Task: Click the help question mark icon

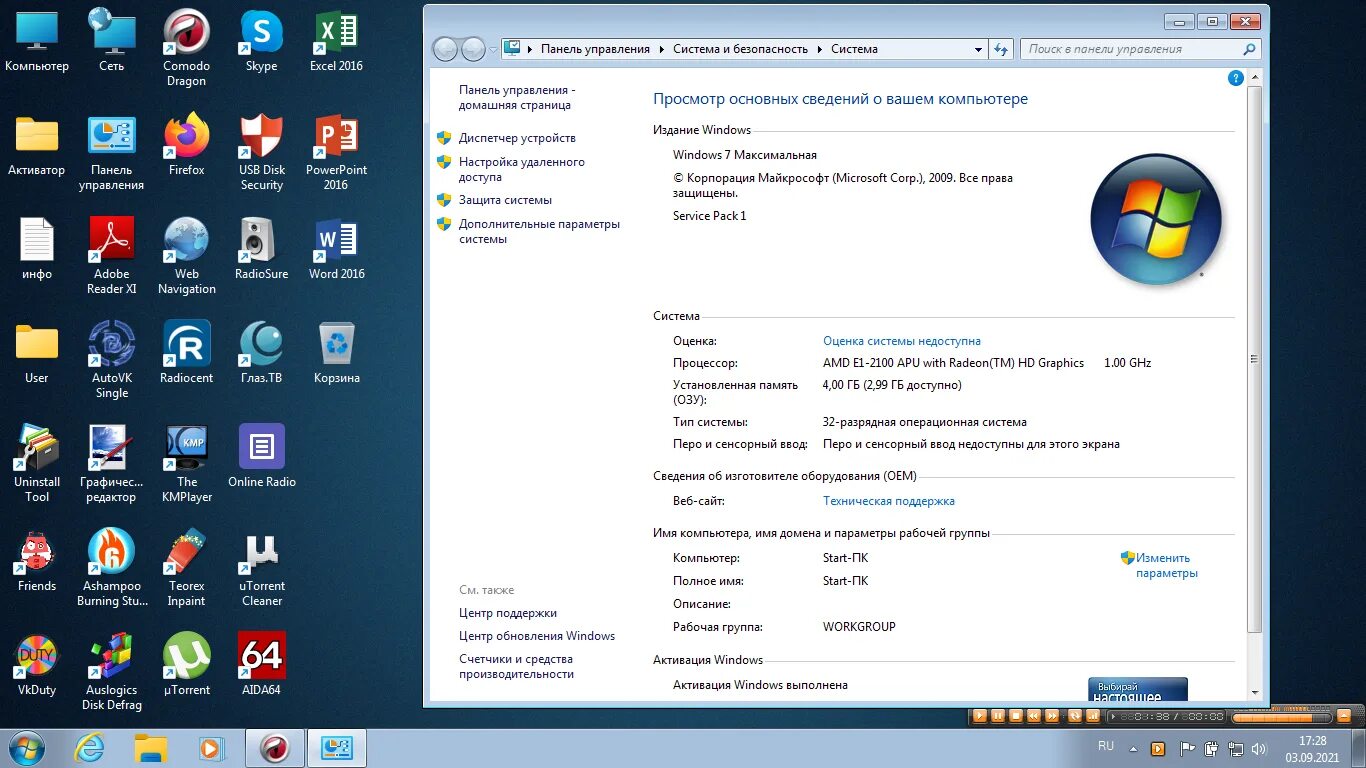Action: pos(1235,78)
